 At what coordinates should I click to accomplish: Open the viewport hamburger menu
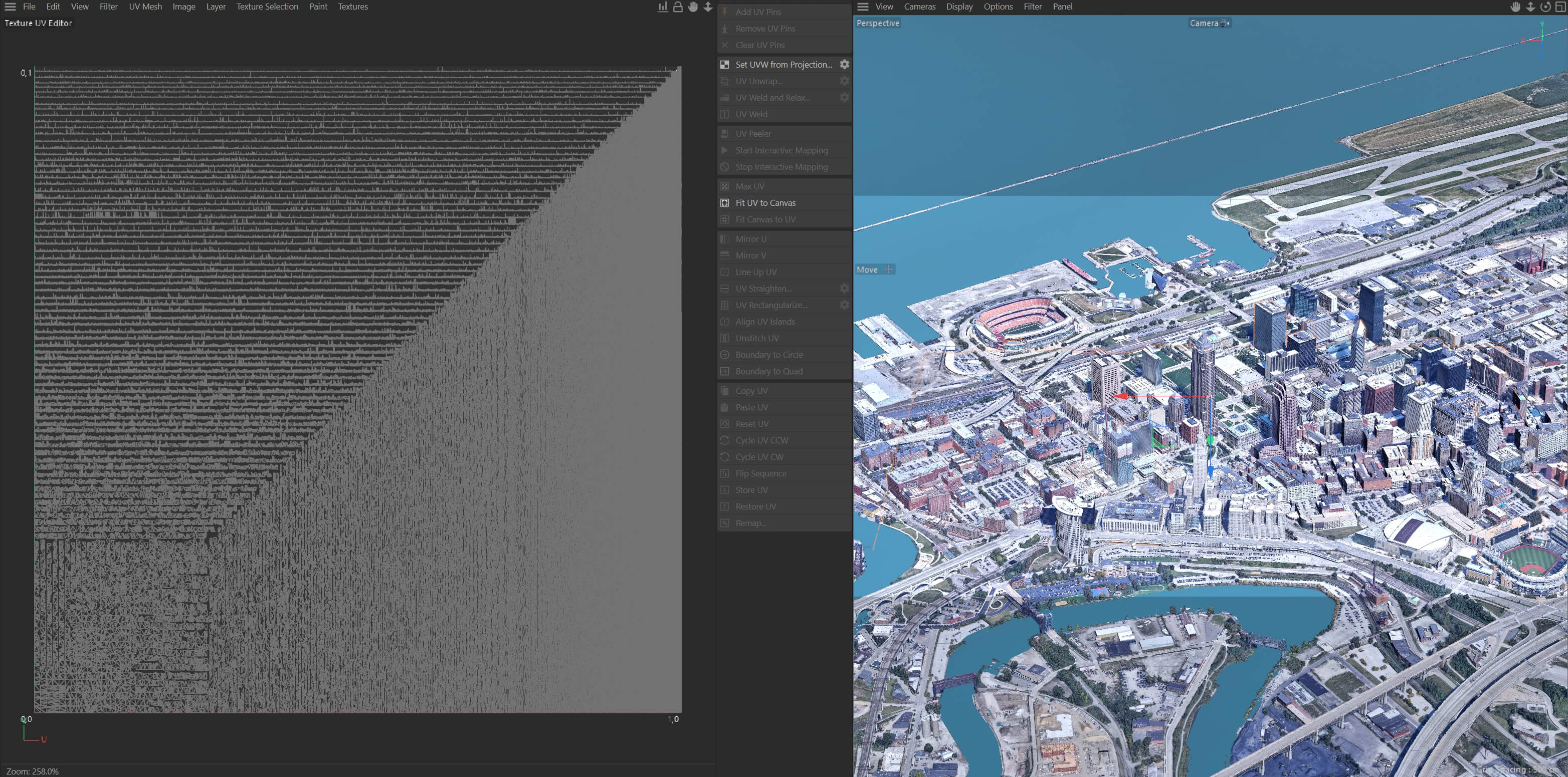863,7
